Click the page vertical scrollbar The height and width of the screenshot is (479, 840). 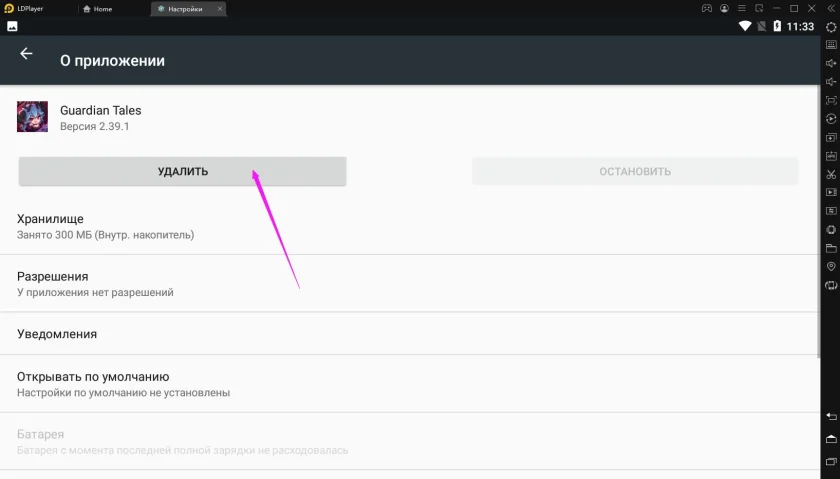coord(818,221)
